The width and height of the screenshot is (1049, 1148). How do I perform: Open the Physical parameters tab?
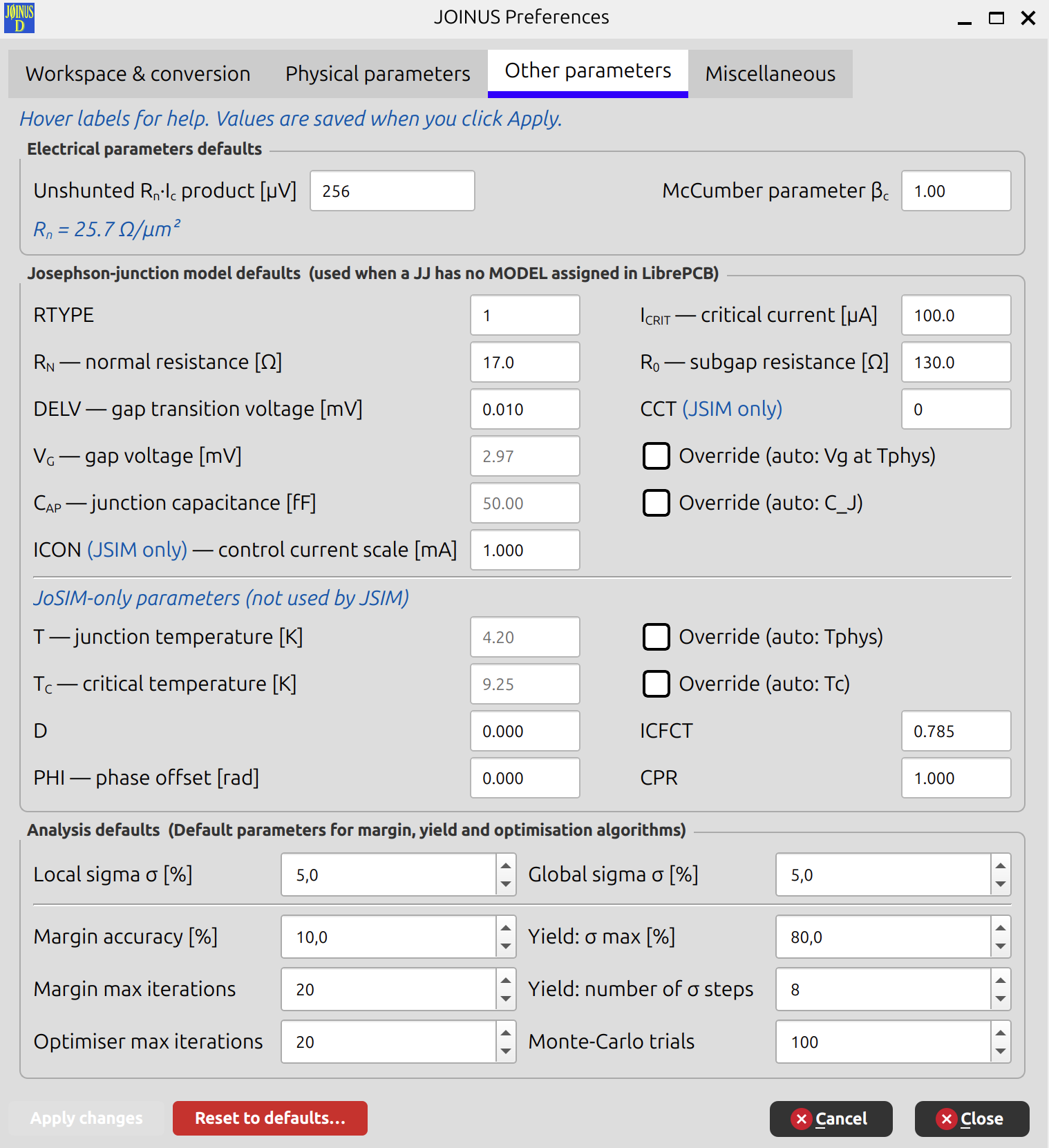tap(378, 74)
